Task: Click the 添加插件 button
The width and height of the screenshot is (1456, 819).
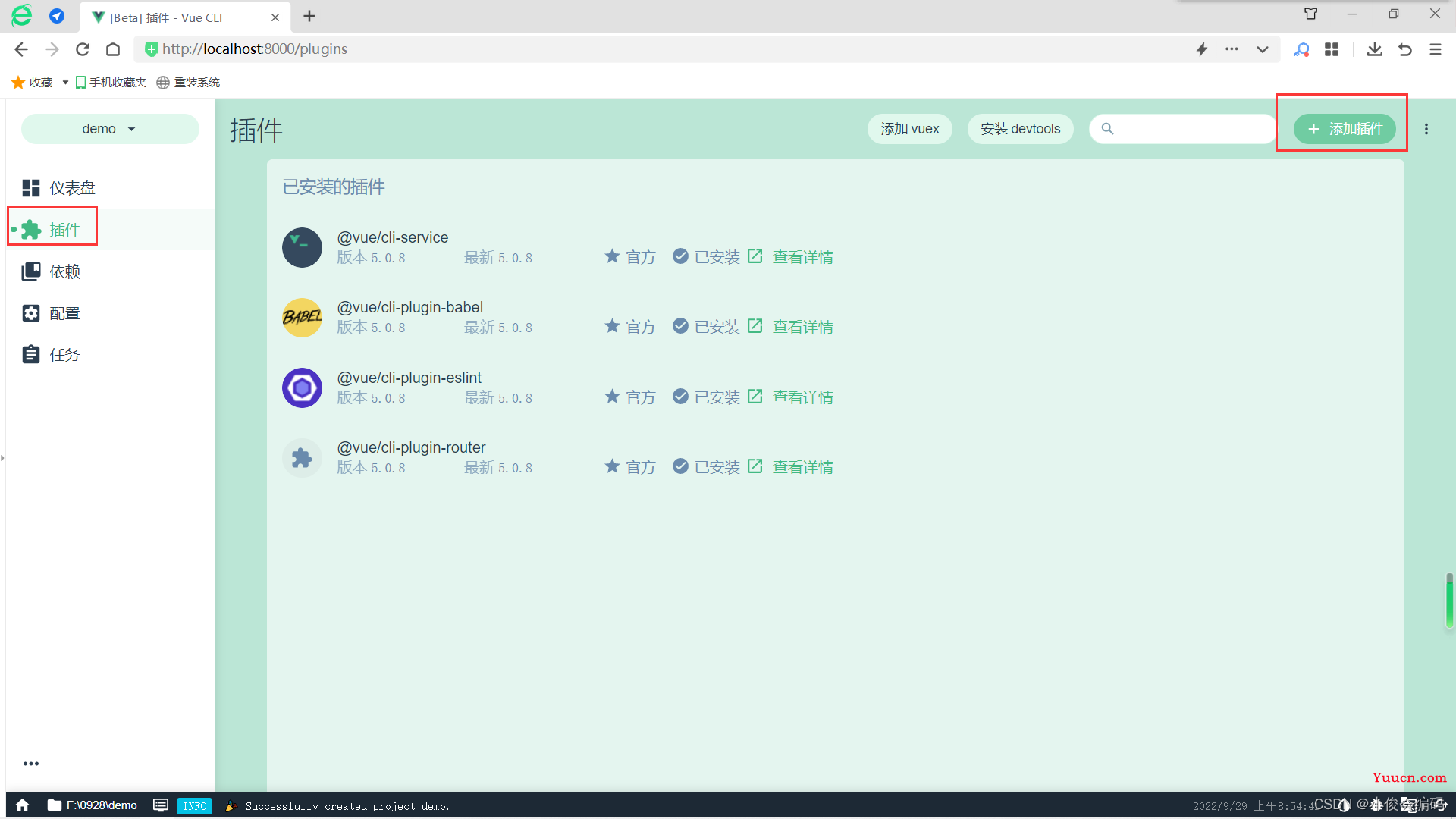Action: (1345, 129)
